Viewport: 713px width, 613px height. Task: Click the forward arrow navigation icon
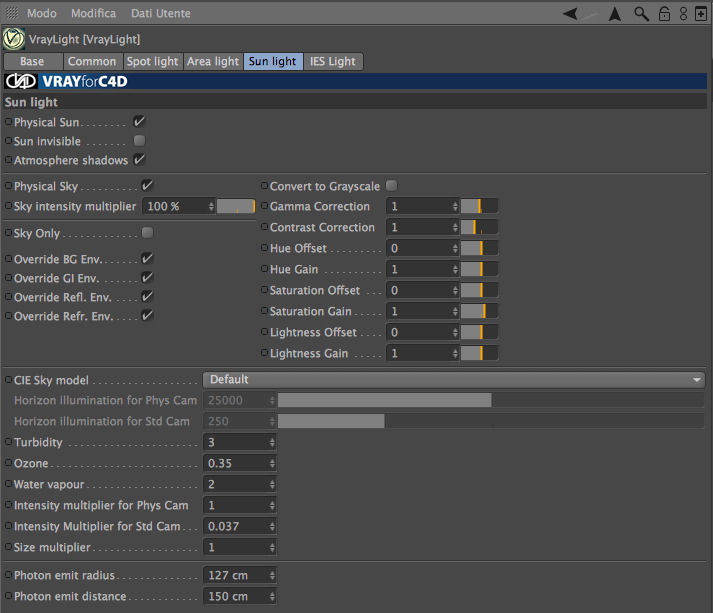[x=590, y=14]
